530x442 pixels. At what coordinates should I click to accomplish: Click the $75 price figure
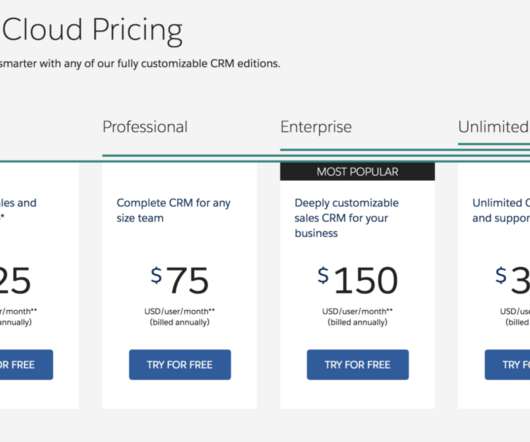tap(180, 280)
